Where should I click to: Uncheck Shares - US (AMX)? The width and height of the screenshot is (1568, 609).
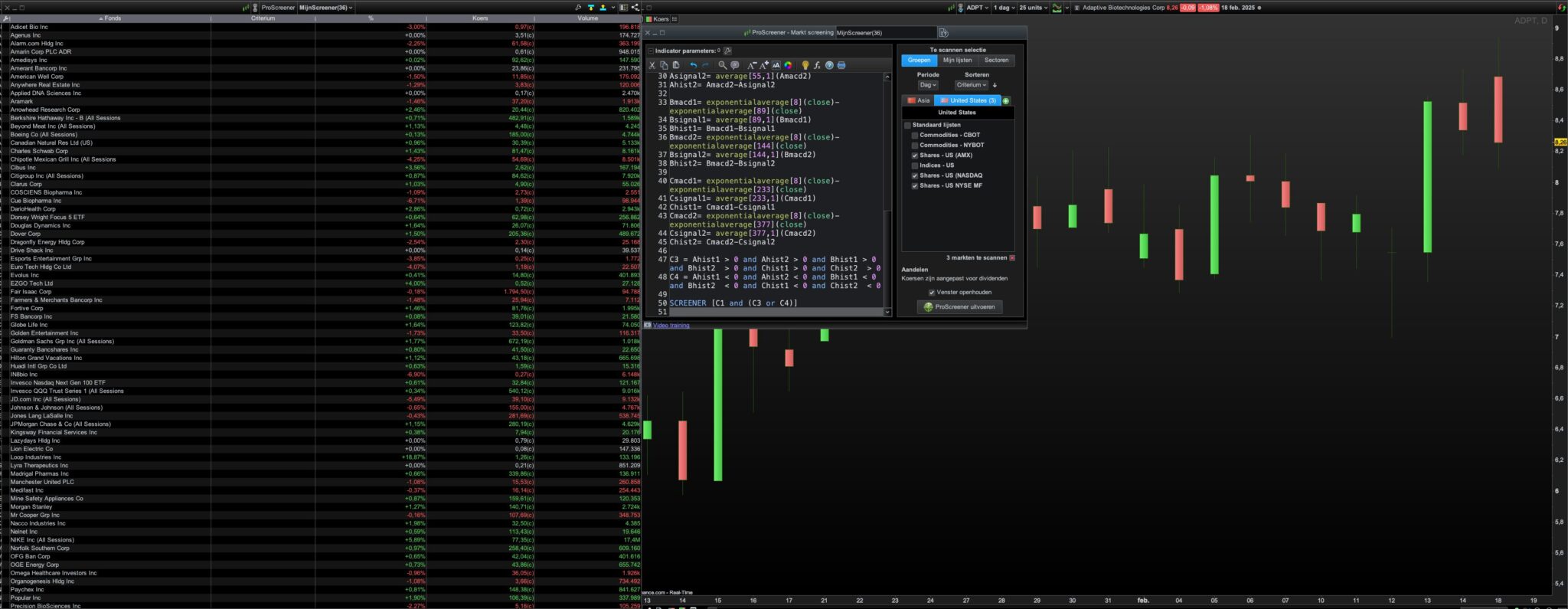(915, 156)
